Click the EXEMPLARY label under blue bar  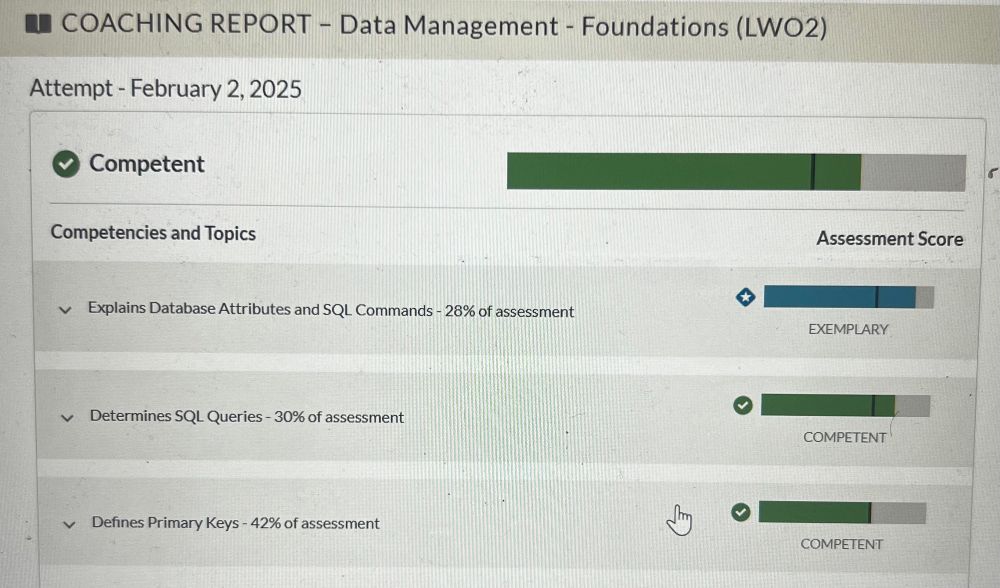tap(848, 329)
